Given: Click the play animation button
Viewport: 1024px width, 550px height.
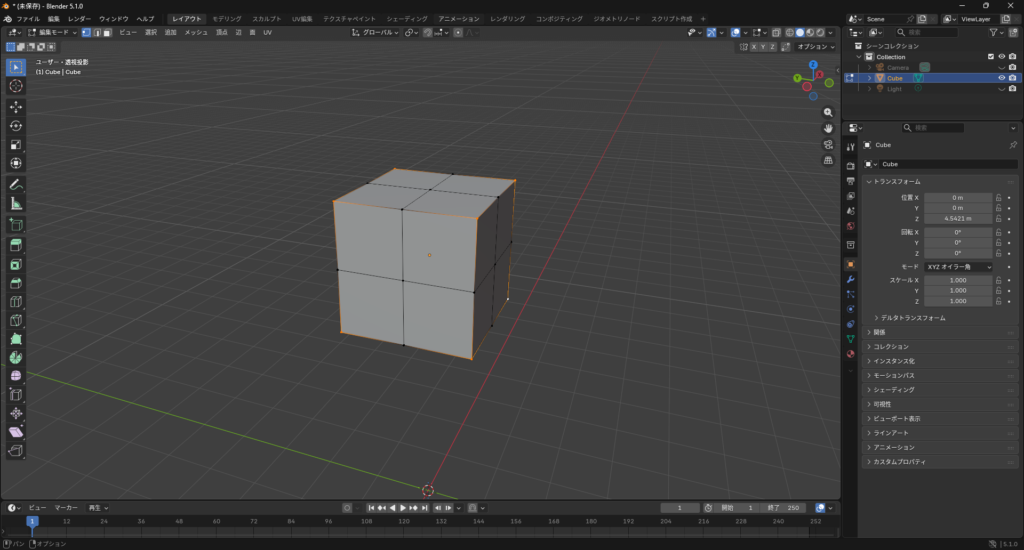Looking at the screenshot, I should click(403, 508).
